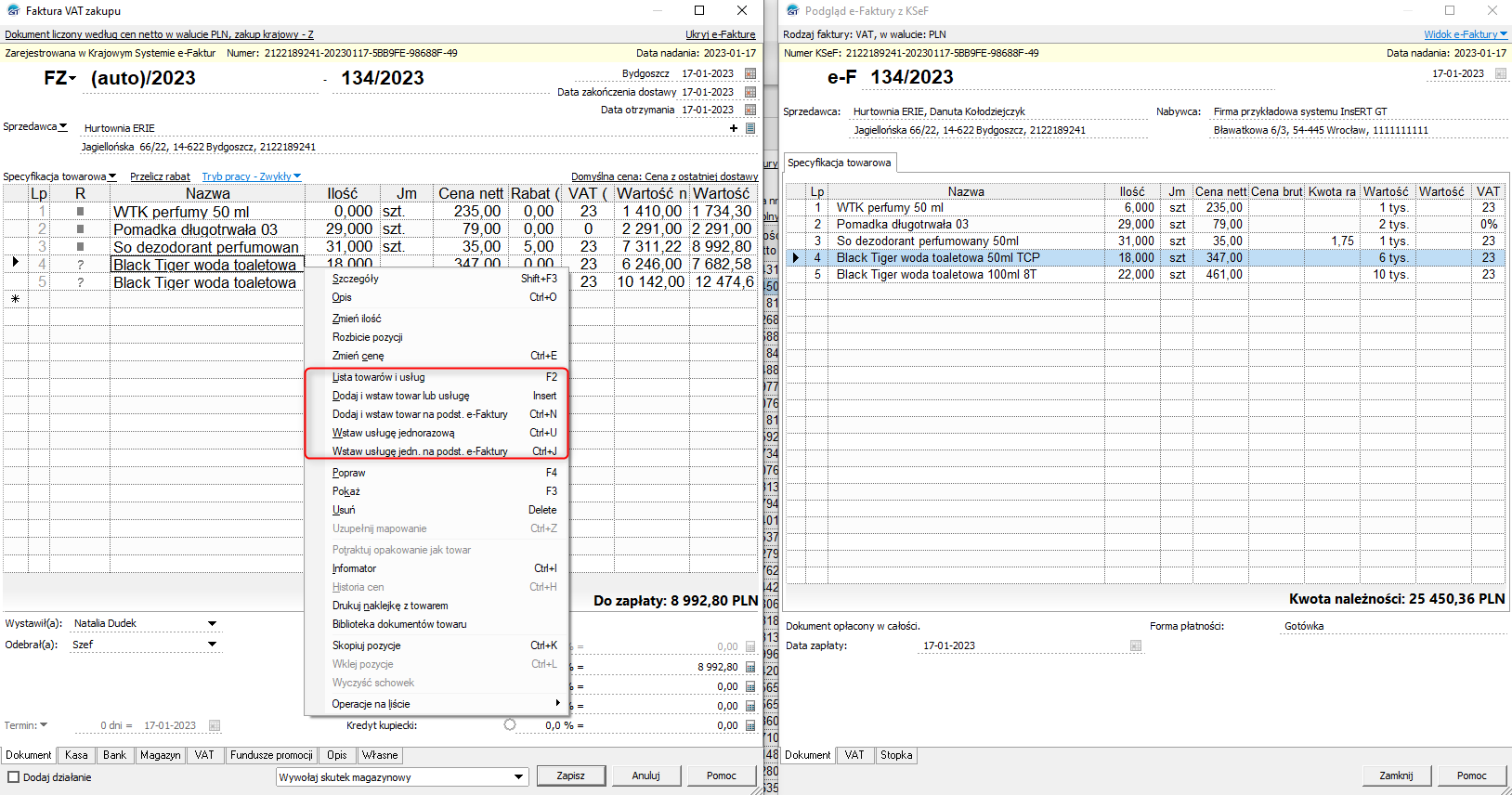Tick the Dodaj działanie checkbox
Viewport: 1512px width, 795px height.
(13, 777)
